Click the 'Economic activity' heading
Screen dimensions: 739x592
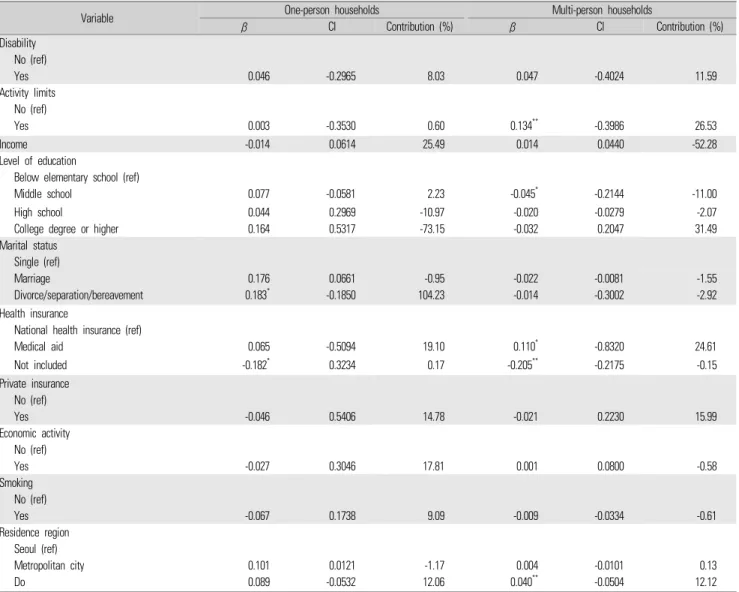click(x=35, y=434)
